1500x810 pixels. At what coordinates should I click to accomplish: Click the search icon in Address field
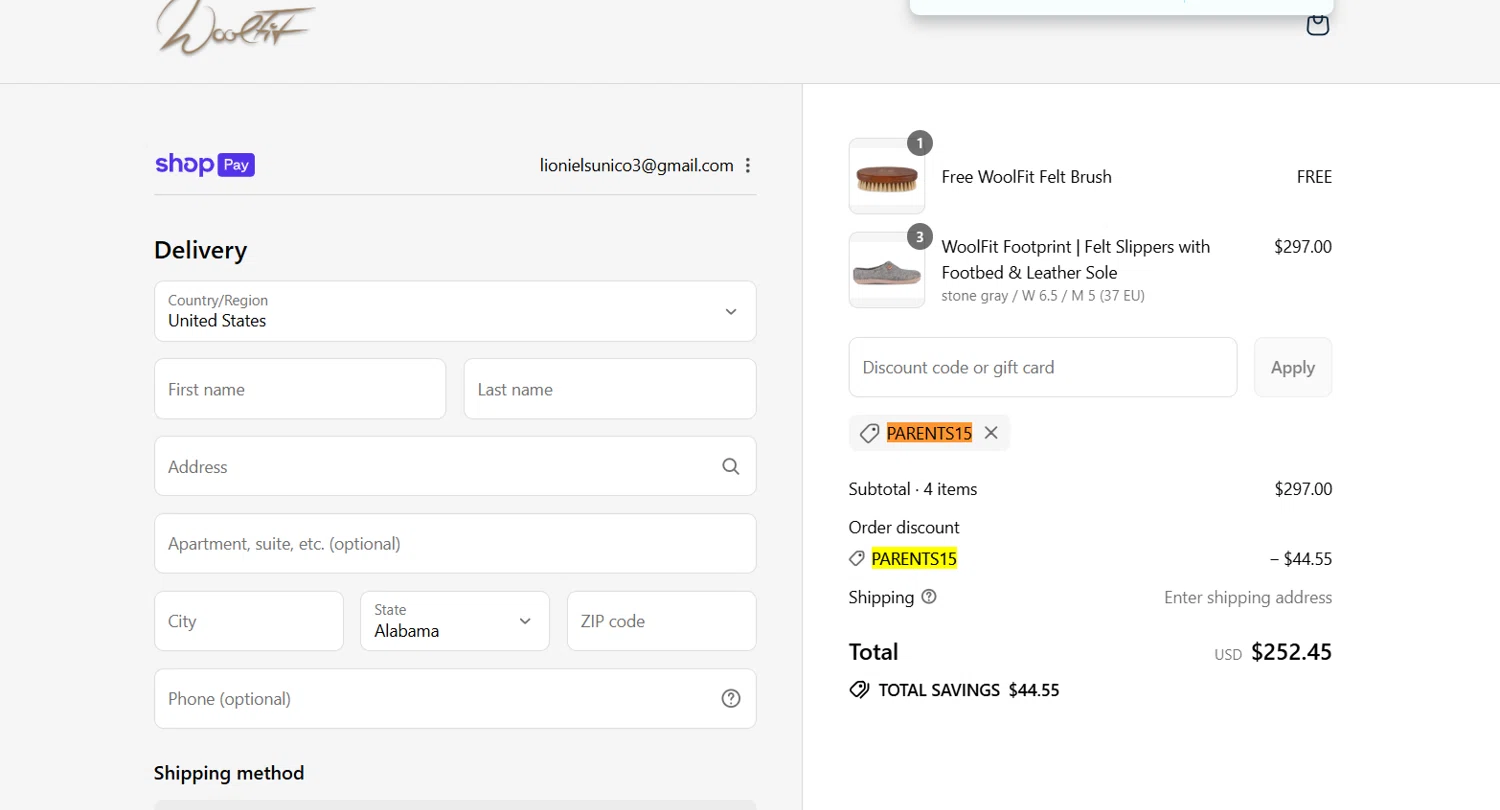point(731,466)
